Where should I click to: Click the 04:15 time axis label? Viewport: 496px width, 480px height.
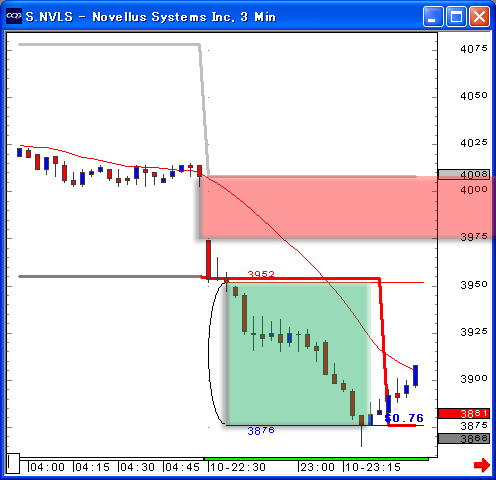[92, 467]
